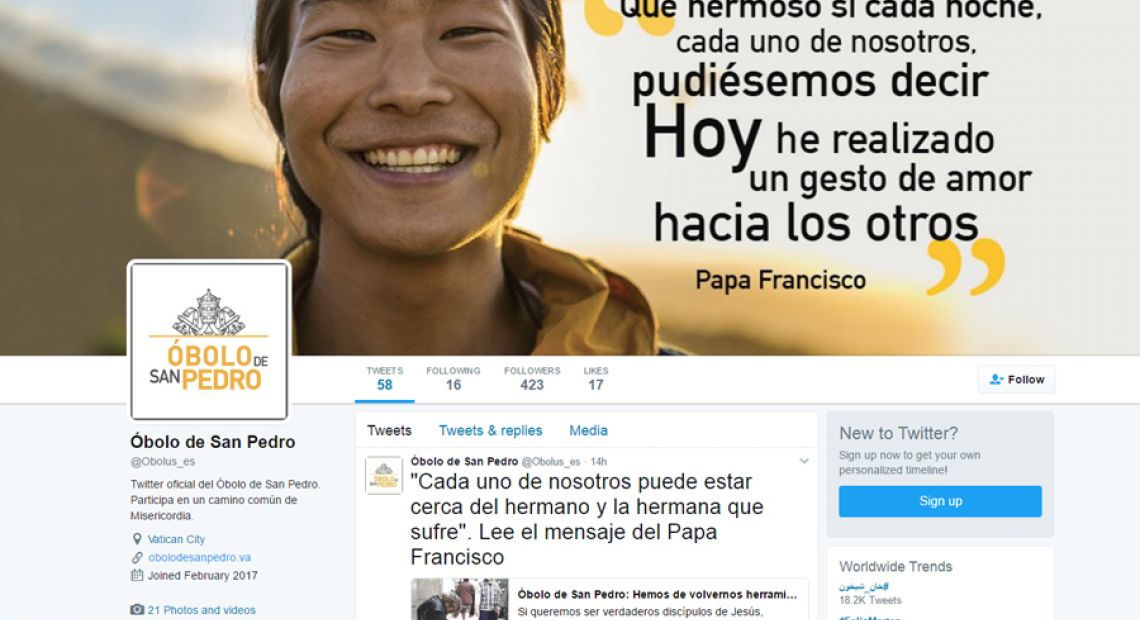Switch to the Tweets & replies tab

click(490, 430)
